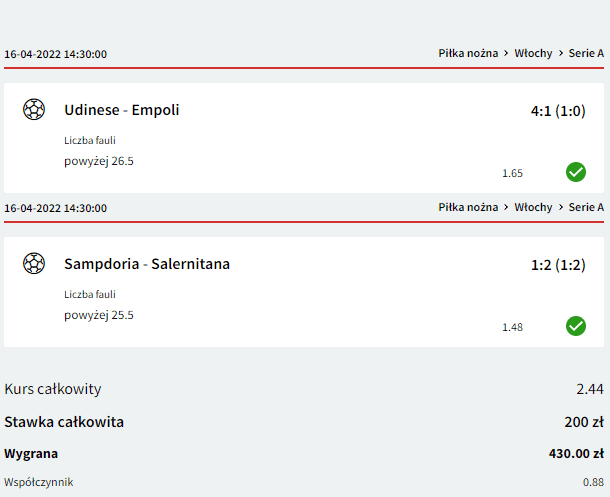Click the green checkmark for Udinese bet

(576, 172)
